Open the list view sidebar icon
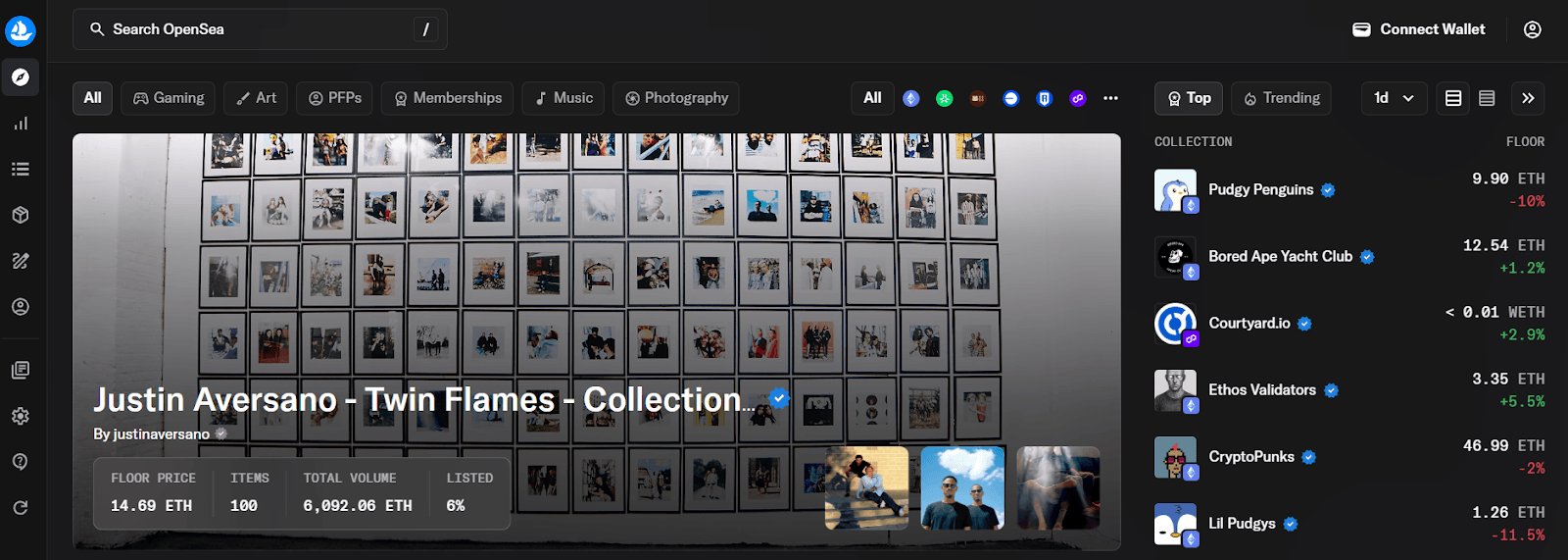 pyautogui.click(x=21, y=169)
